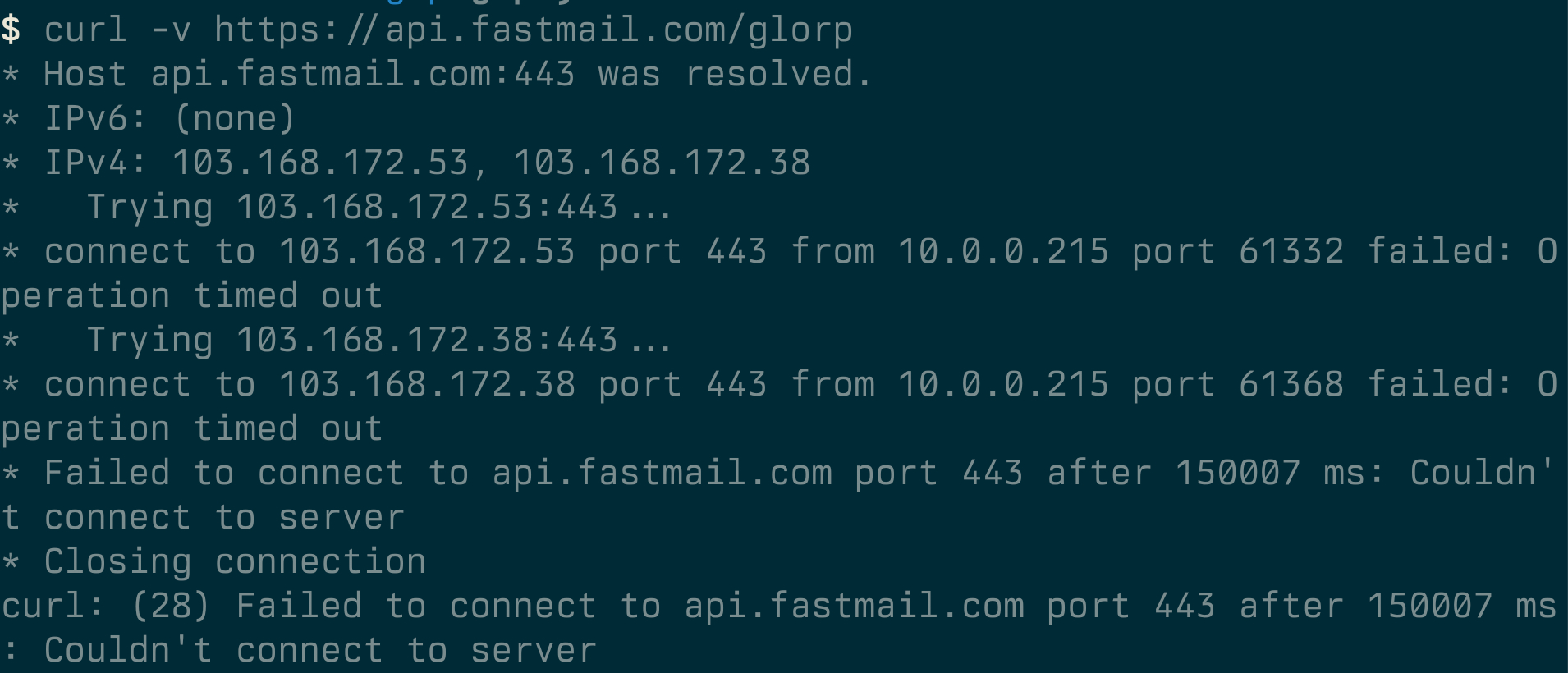Click 103.168.172.38 on the IPv4 line
Screen dimensions: 1568x673
coord(662,163)
